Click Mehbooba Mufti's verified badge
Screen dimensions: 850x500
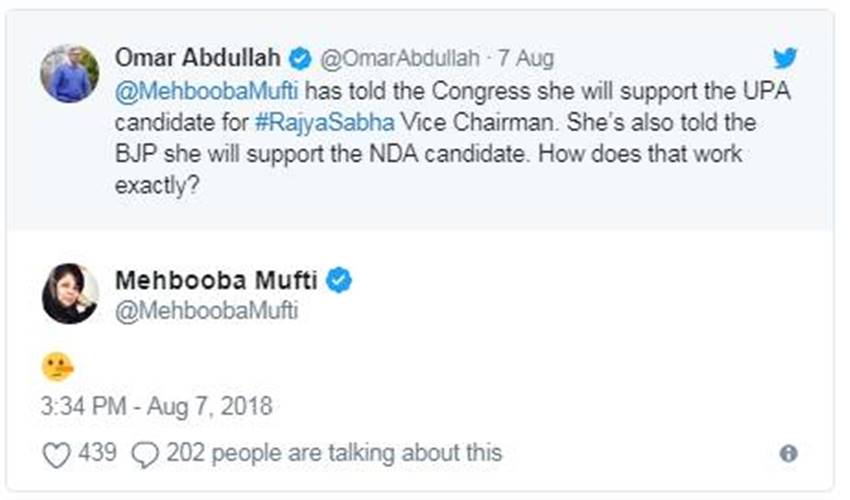pos(339,281)
